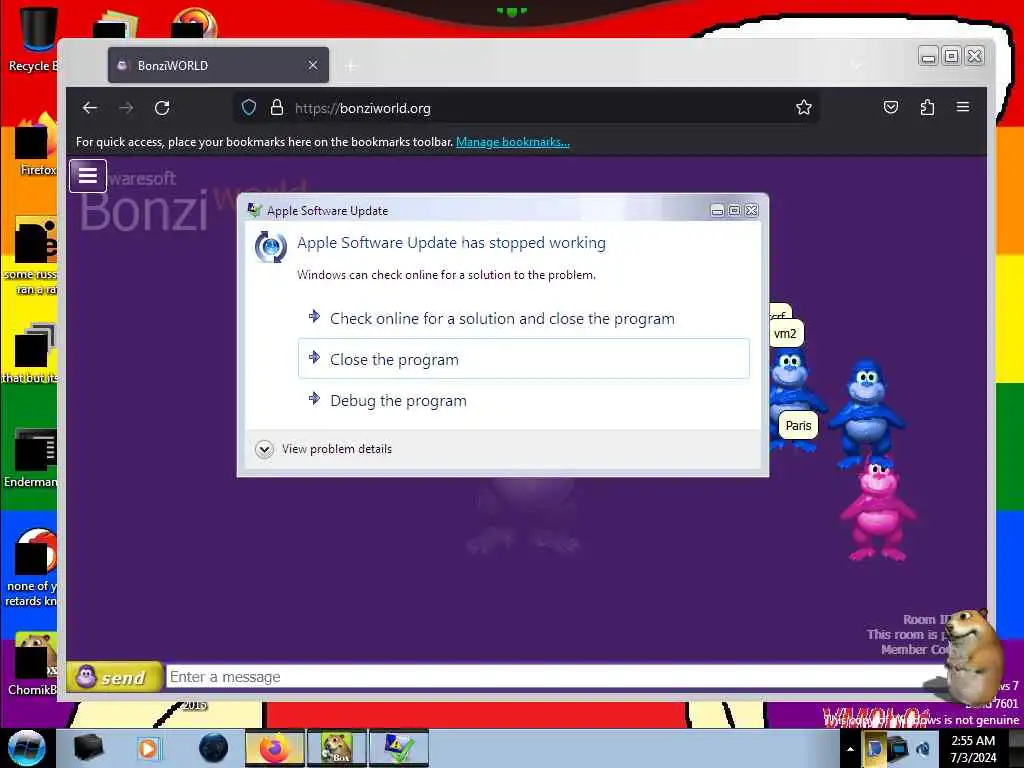Open a new Firefox tab
This screenshot has width=1024, height=768.
pos(351,65)
